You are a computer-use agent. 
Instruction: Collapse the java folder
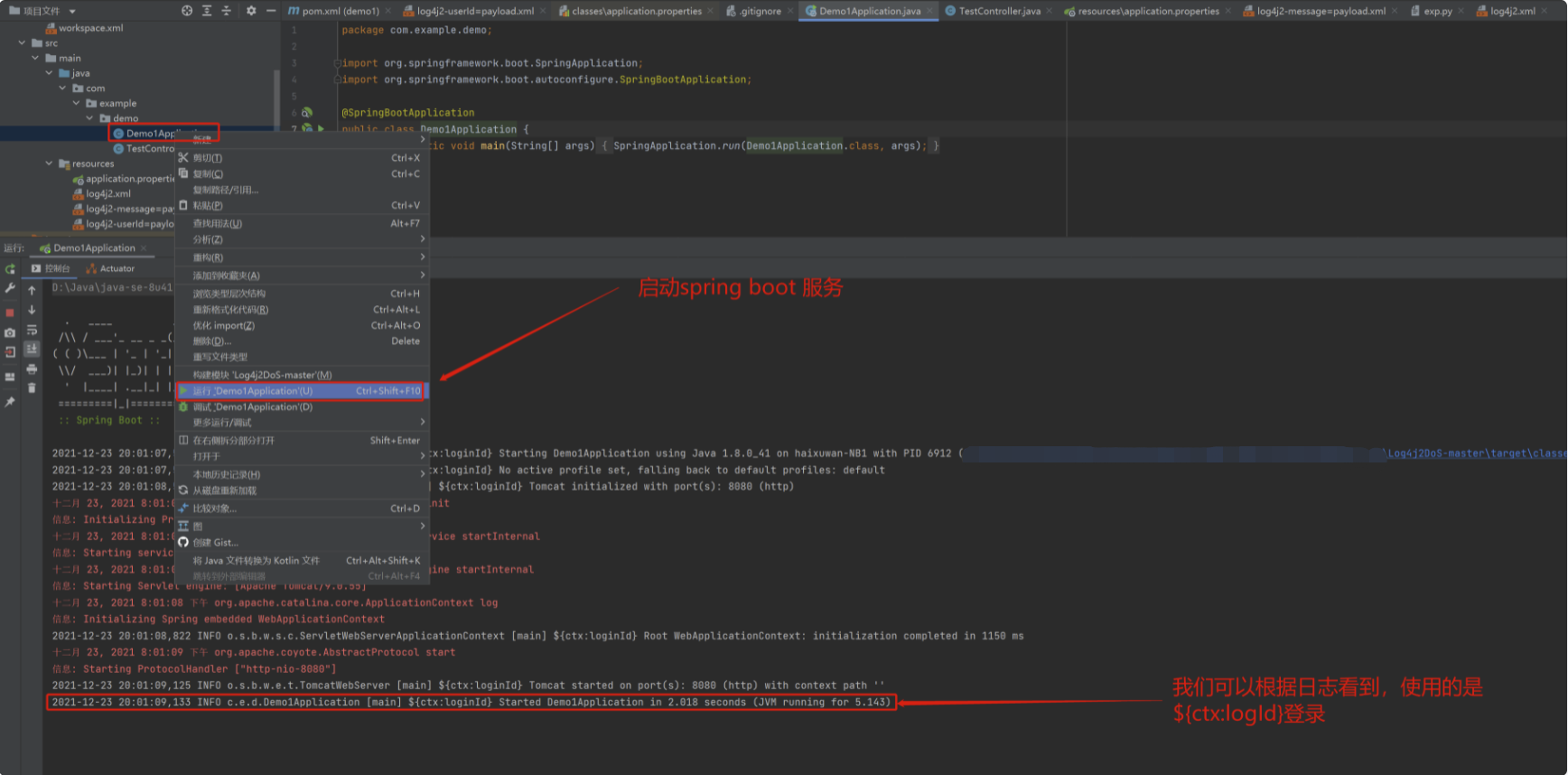49,72
